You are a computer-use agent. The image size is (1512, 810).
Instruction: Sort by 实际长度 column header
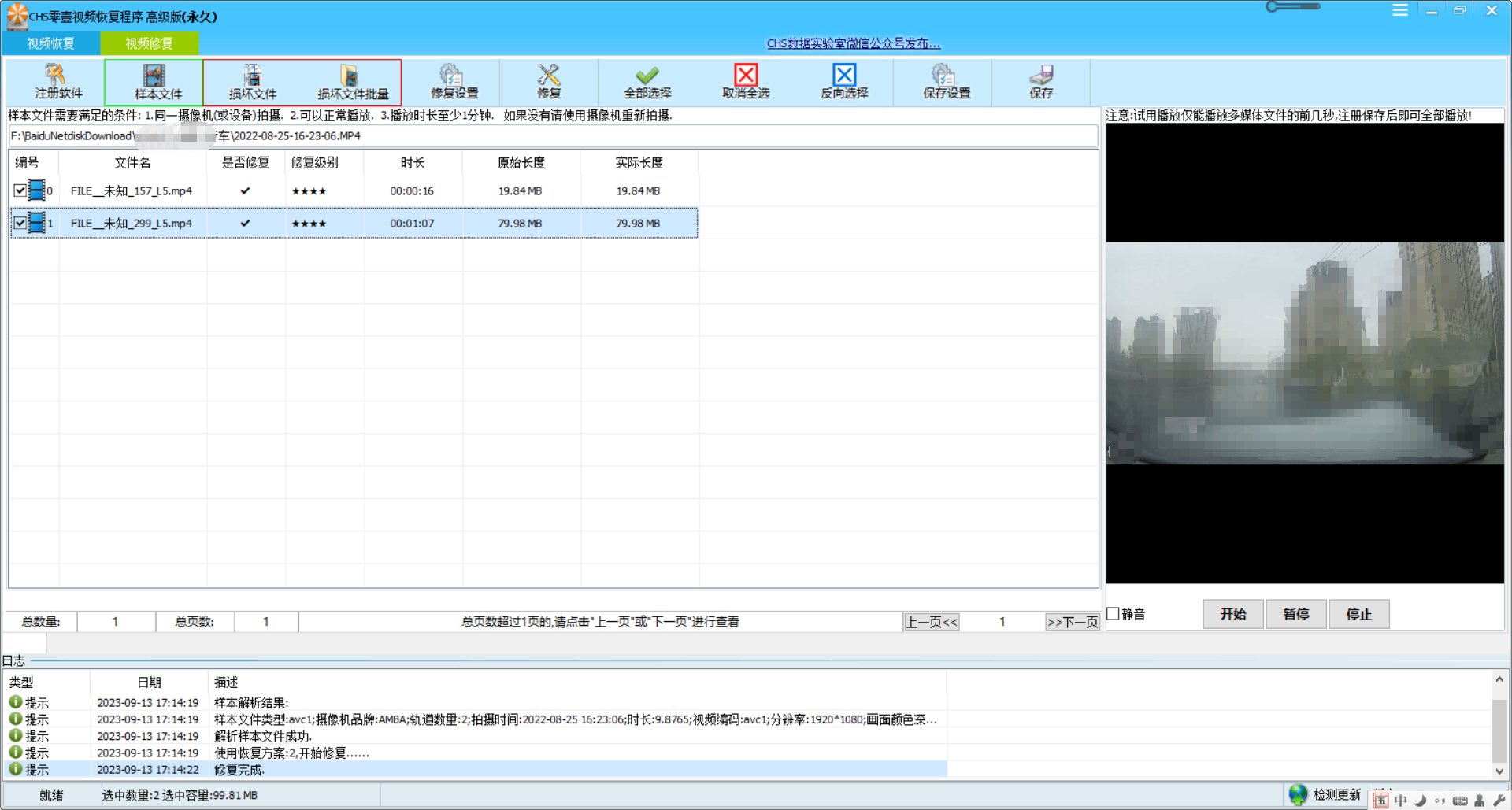(639, 162)
